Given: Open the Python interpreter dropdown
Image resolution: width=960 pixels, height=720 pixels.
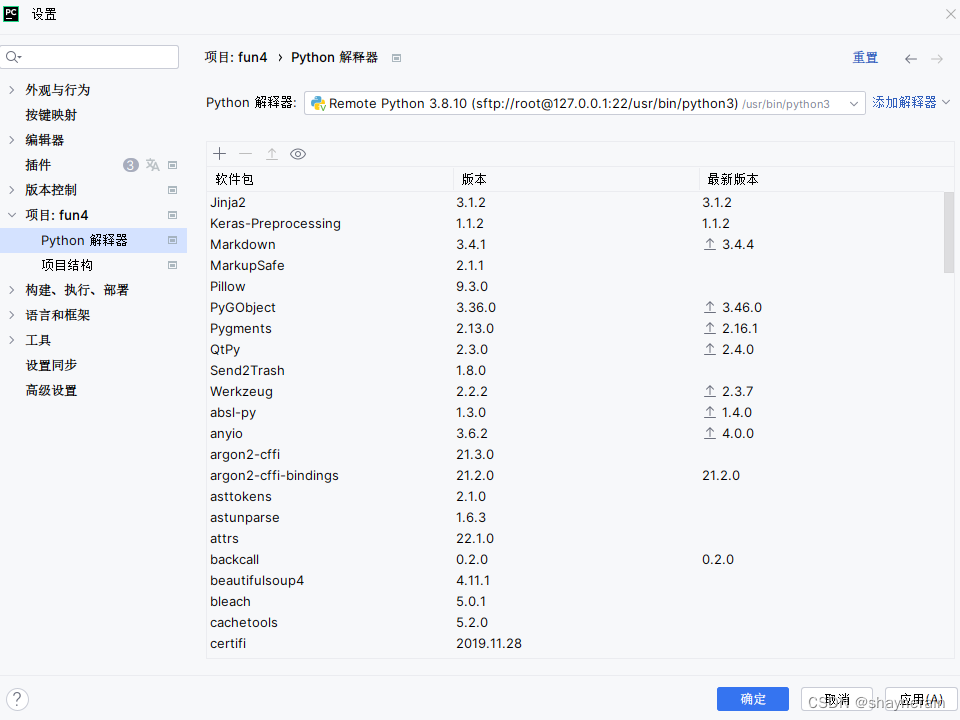Looking at the screenshot, I should (x=854, y=103).
